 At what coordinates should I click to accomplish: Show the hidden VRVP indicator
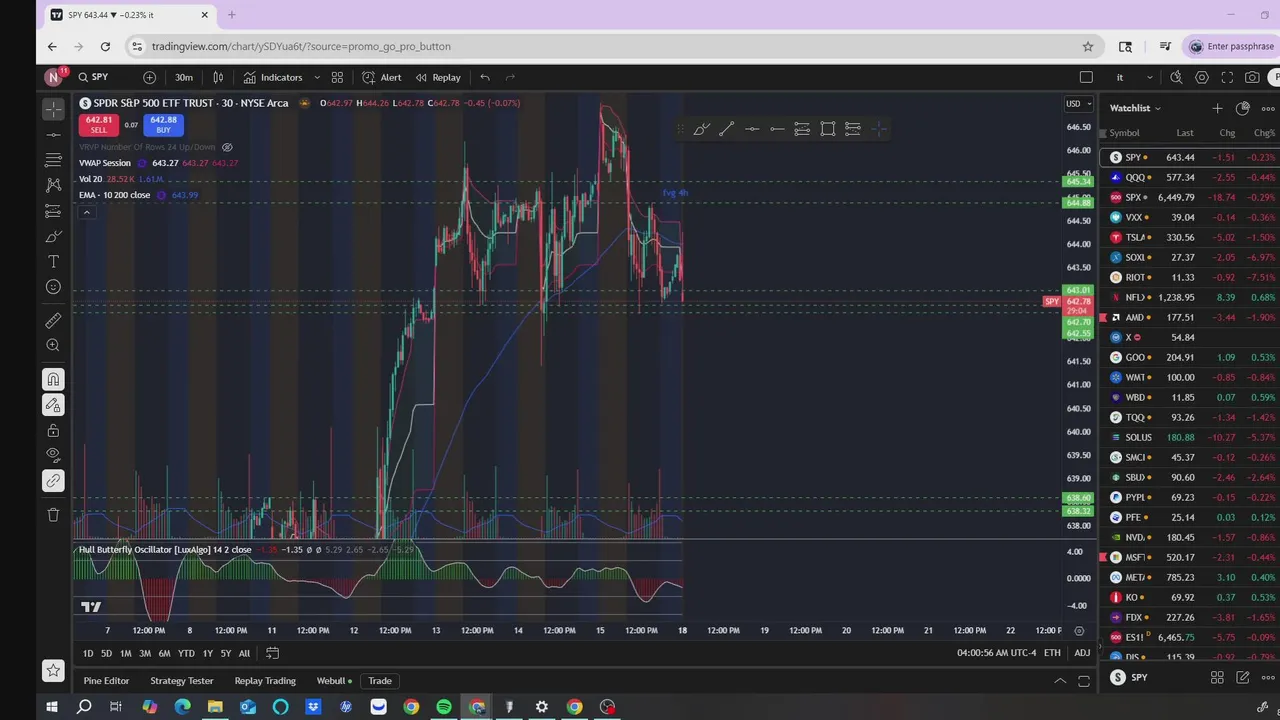[227, 147]
